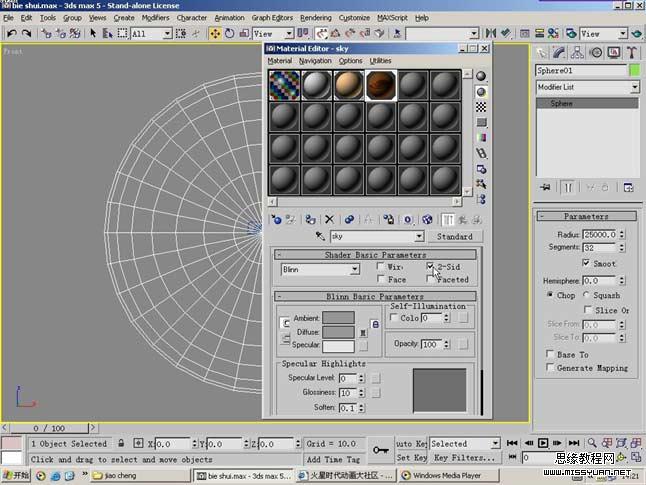The image size is (646, 485).
Task: Toggle the Backlight icon in Material Editor
Action: click(x=481, y=92)
